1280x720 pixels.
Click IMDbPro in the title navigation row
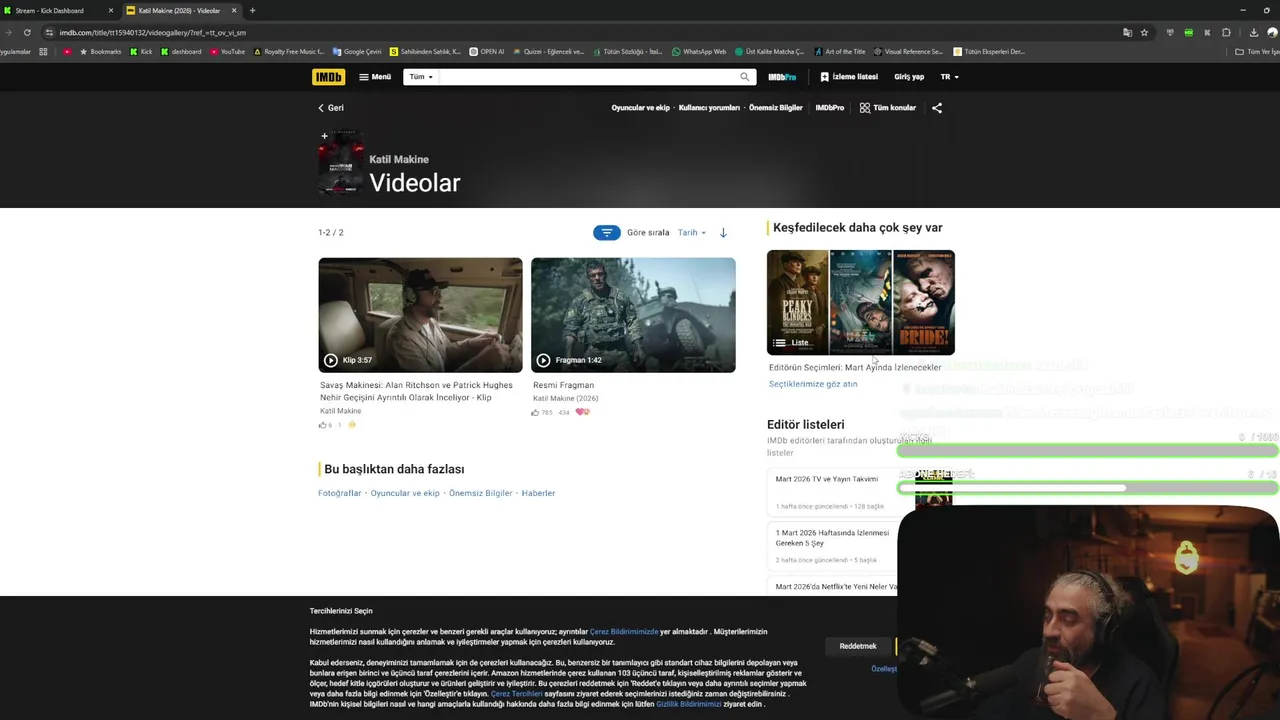829,108
